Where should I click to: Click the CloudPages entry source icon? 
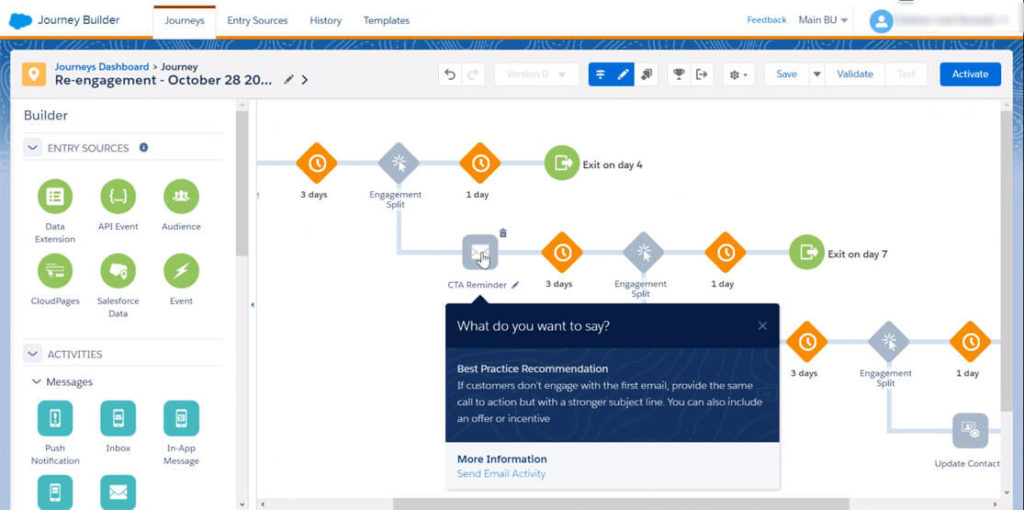point(55,271)
